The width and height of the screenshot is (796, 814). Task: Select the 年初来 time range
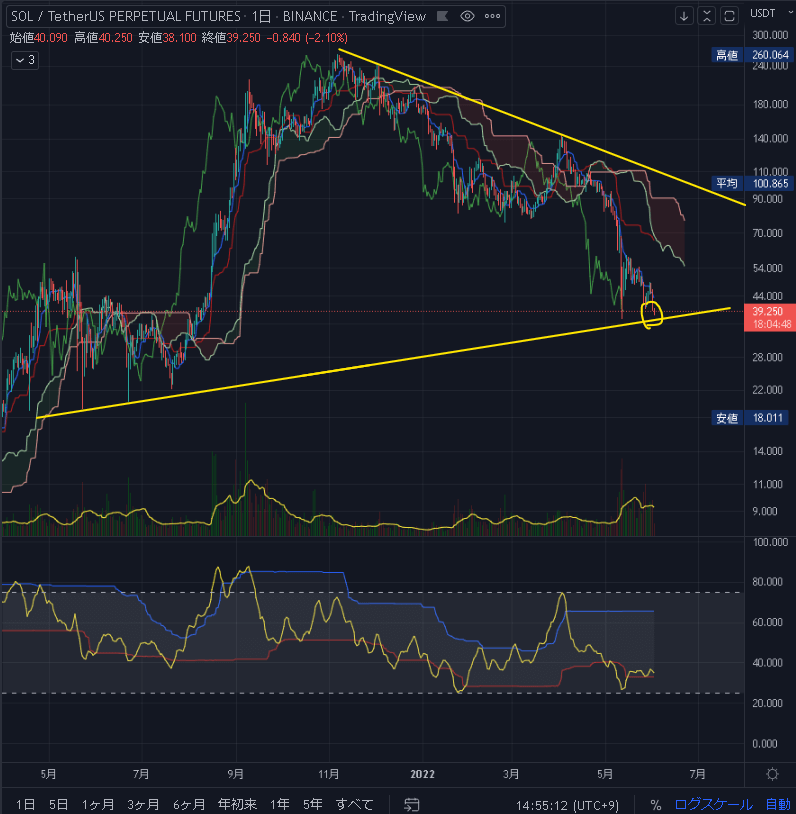coord(237,804)
